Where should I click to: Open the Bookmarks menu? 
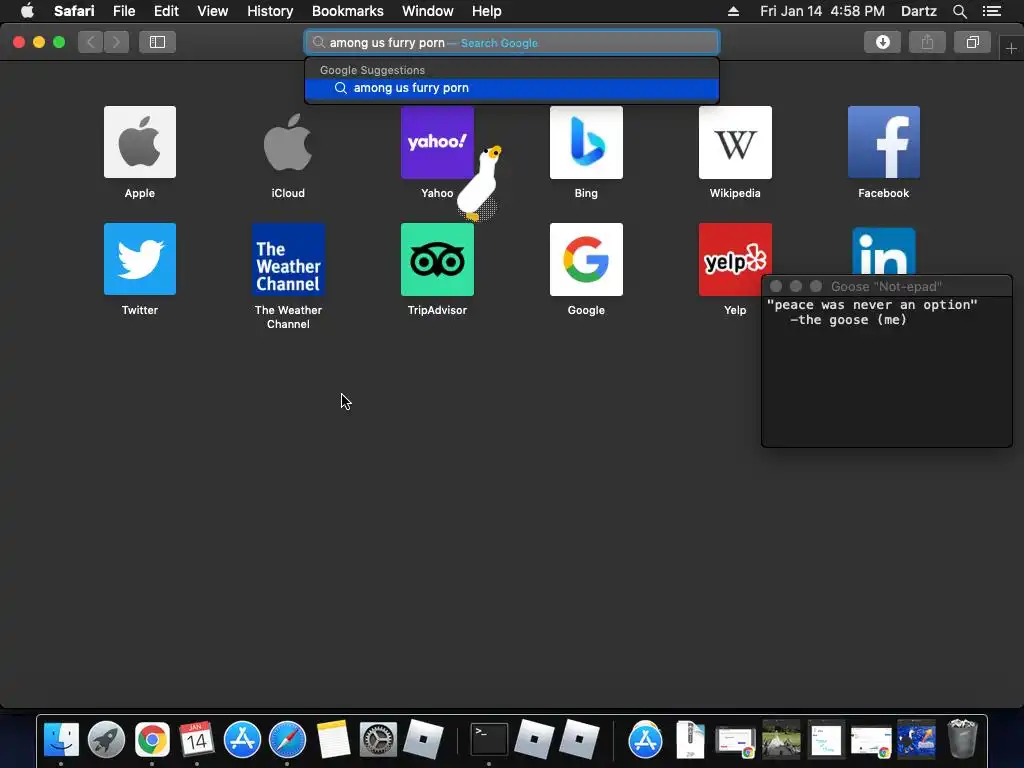[x=347, y=11]
